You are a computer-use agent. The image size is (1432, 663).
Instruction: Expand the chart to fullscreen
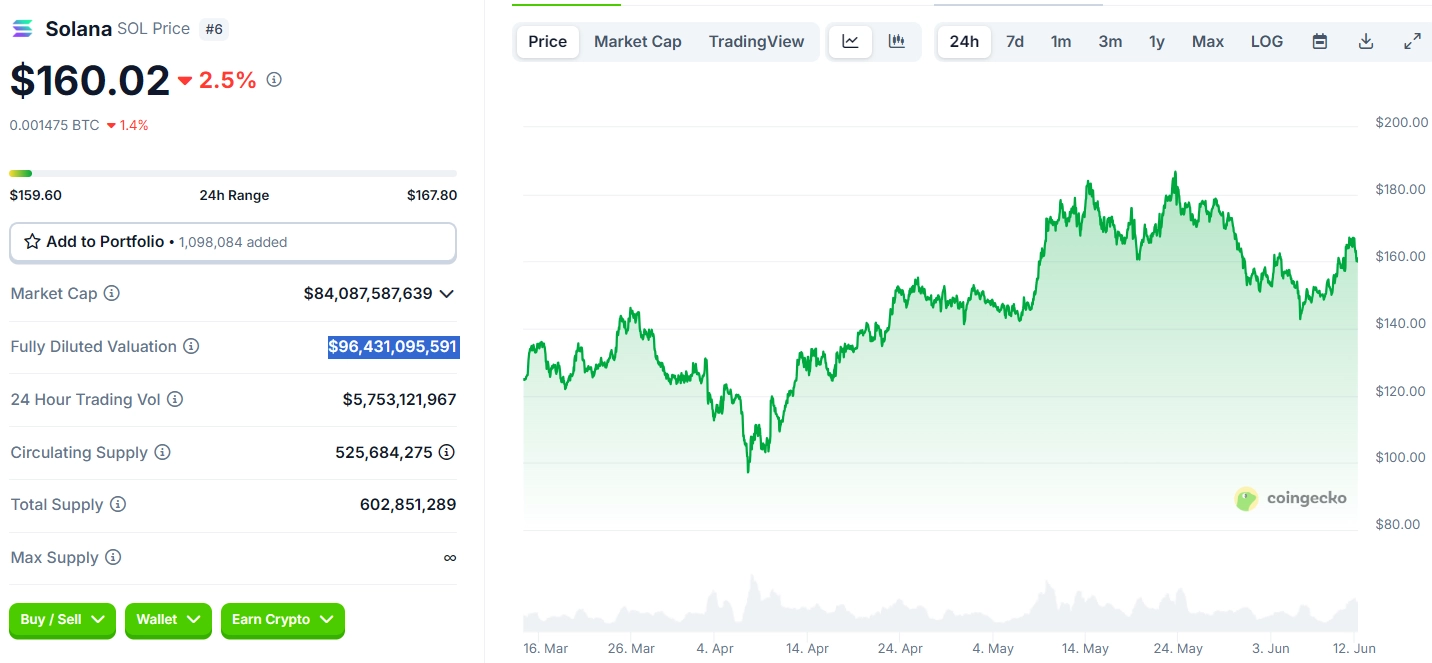point(1412,42)
